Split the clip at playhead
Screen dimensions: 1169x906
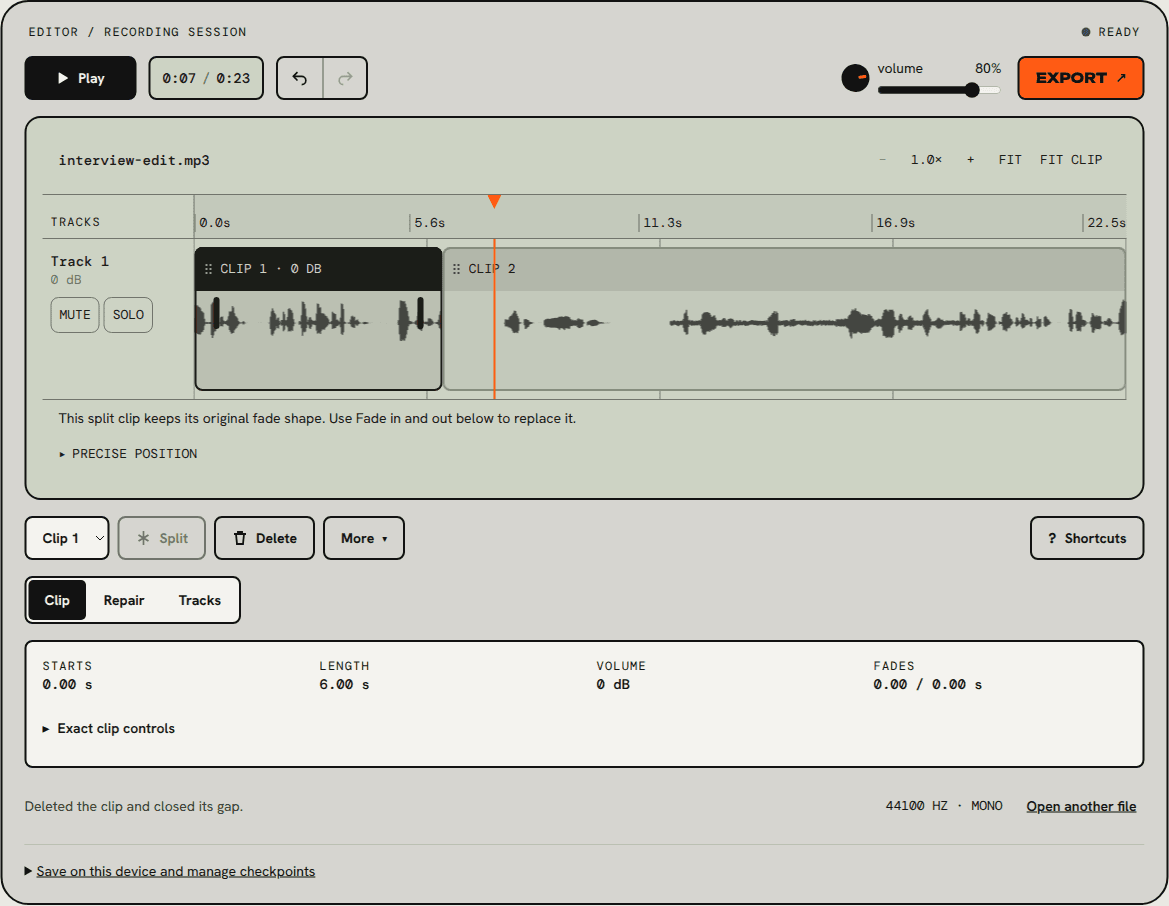click(x=162, y=538)
